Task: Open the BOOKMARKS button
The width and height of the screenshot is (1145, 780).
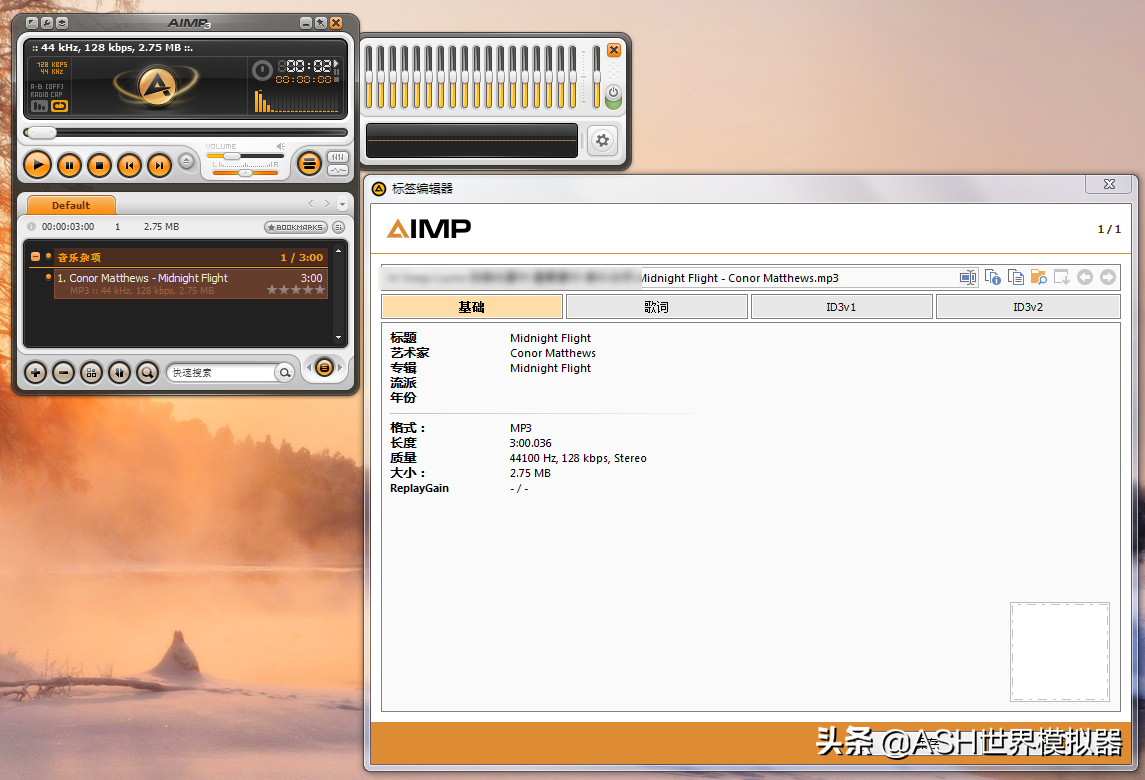Action: (296, 227)
